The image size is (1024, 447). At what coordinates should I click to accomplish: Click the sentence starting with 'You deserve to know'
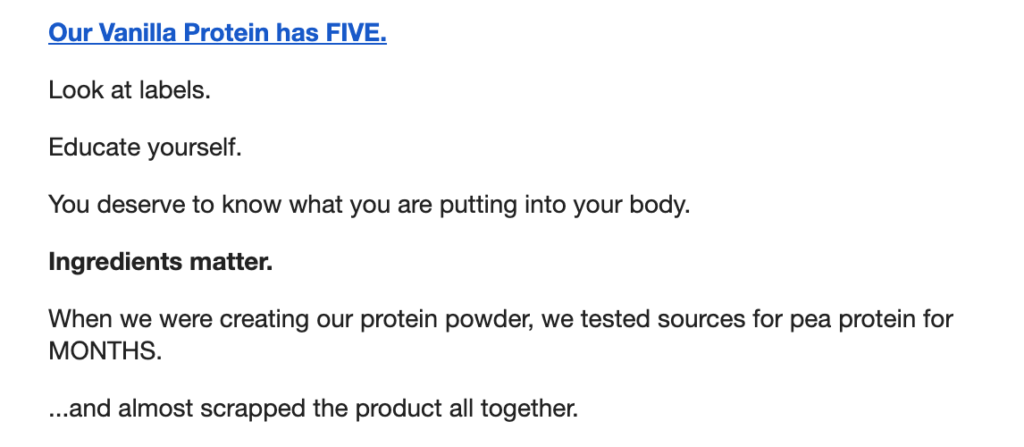coord(369,205)
